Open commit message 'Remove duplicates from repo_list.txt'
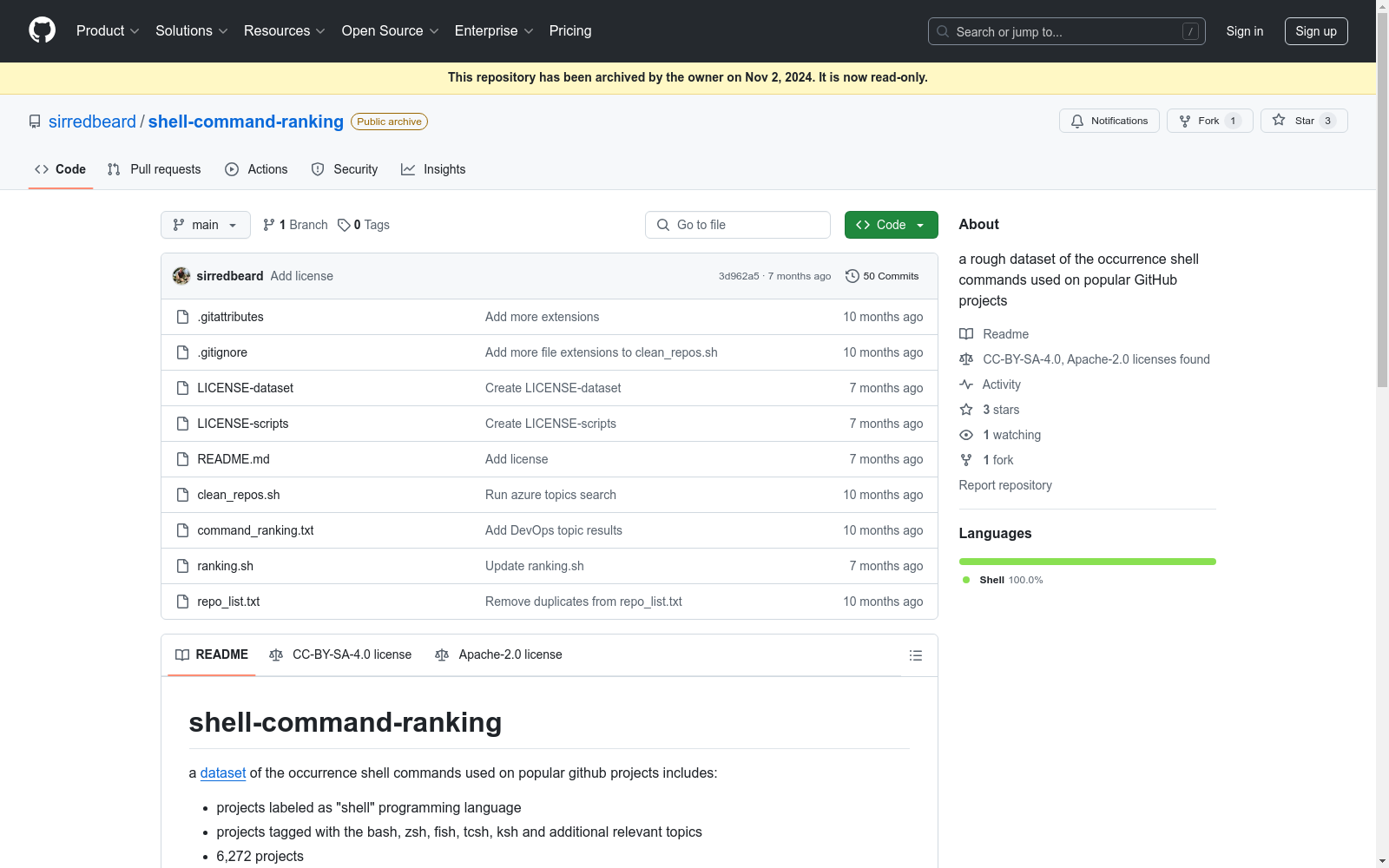The width and height of the screenshot is (1389, 868). click(583, 602)
